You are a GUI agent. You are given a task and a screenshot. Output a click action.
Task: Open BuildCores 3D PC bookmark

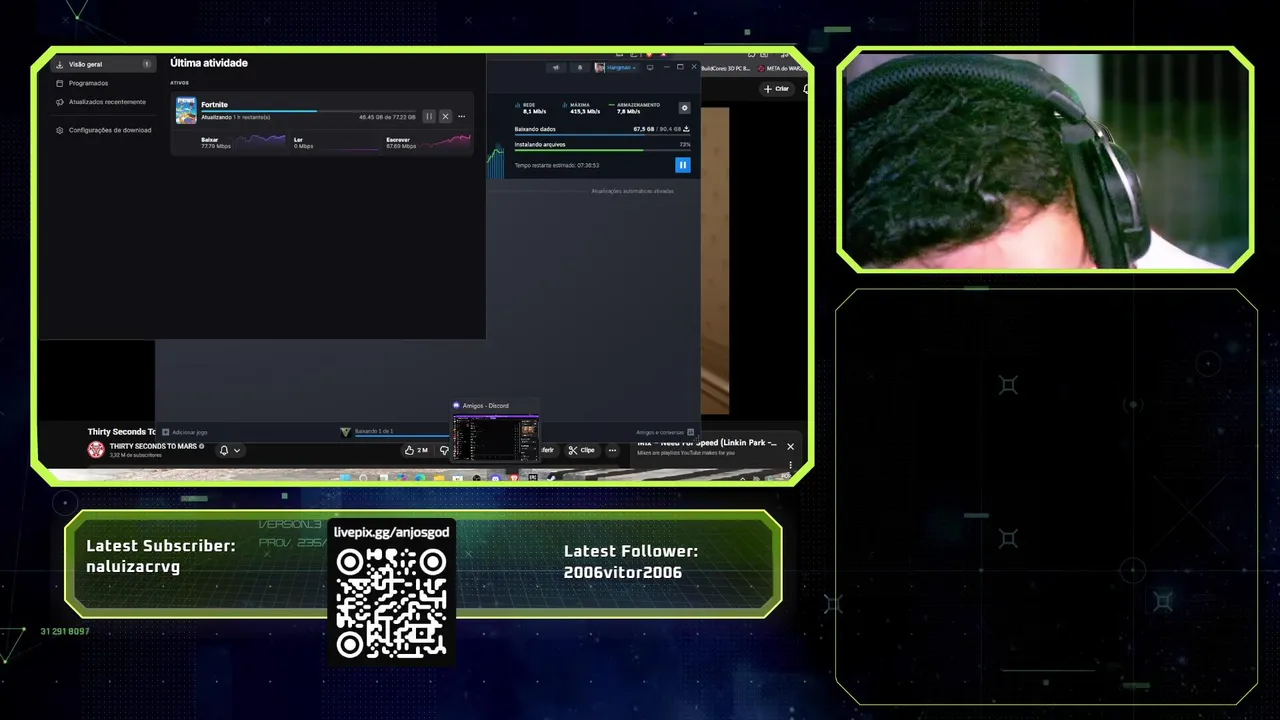click(725, 68)
